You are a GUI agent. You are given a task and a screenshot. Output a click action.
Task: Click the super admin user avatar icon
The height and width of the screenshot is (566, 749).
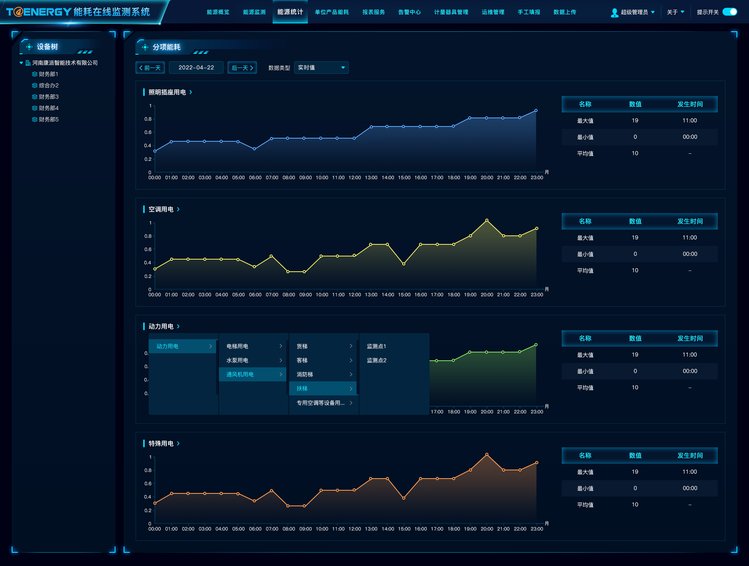(614, 13)
